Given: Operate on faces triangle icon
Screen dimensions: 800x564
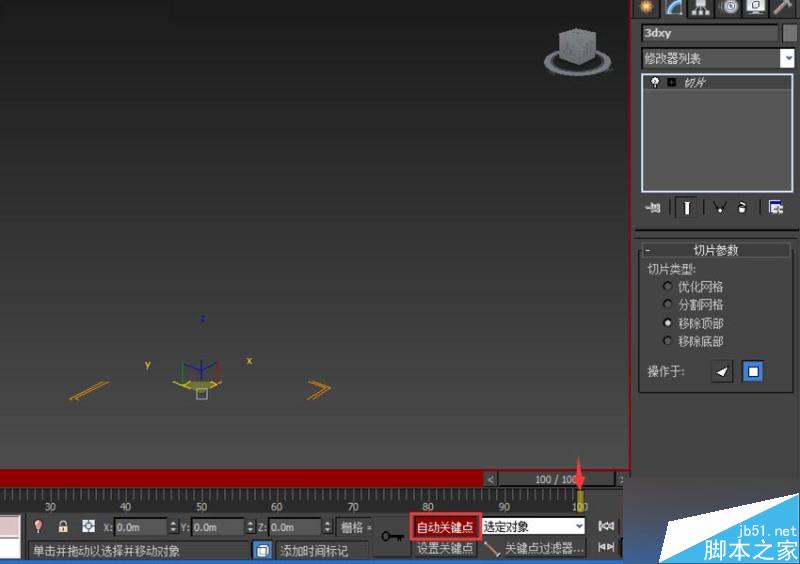Looking at the screenshot, I should (721, 371).
